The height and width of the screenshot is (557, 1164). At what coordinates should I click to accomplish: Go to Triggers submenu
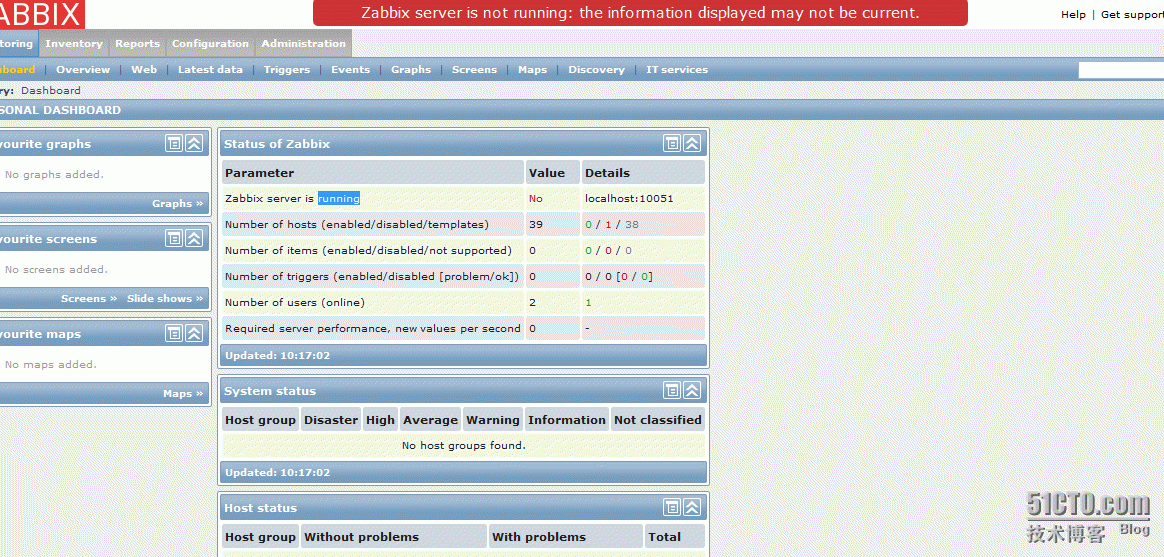[x=287, y=70]
